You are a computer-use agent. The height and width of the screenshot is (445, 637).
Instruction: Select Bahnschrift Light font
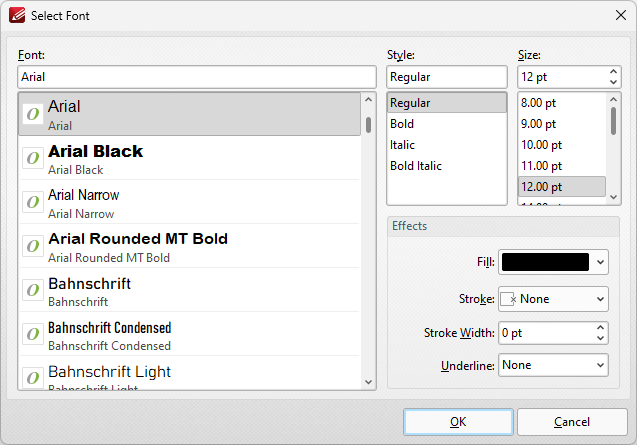(189, 373)
